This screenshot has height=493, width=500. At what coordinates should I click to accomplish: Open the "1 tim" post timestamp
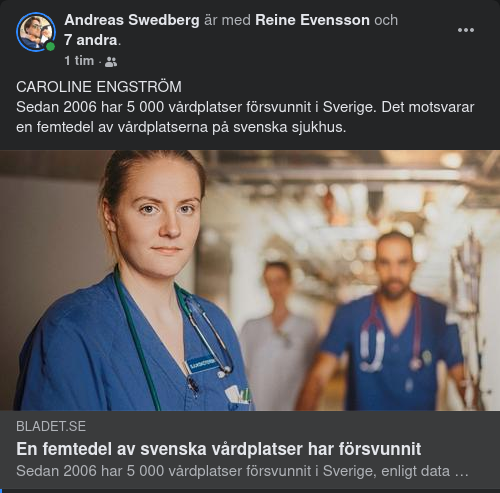[79, 61]
